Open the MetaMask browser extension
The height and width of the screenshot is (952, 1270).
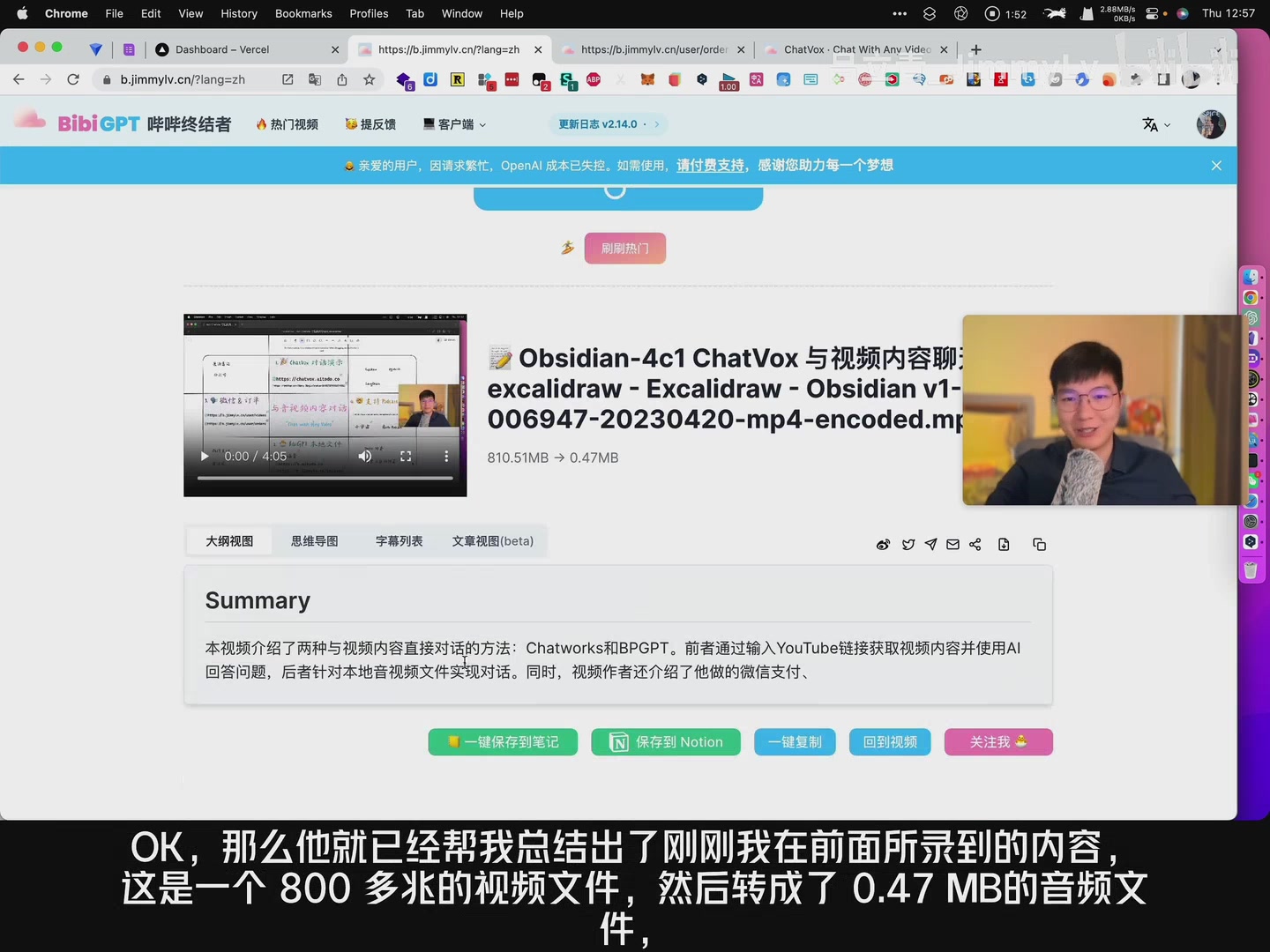[x=647, y=79]
